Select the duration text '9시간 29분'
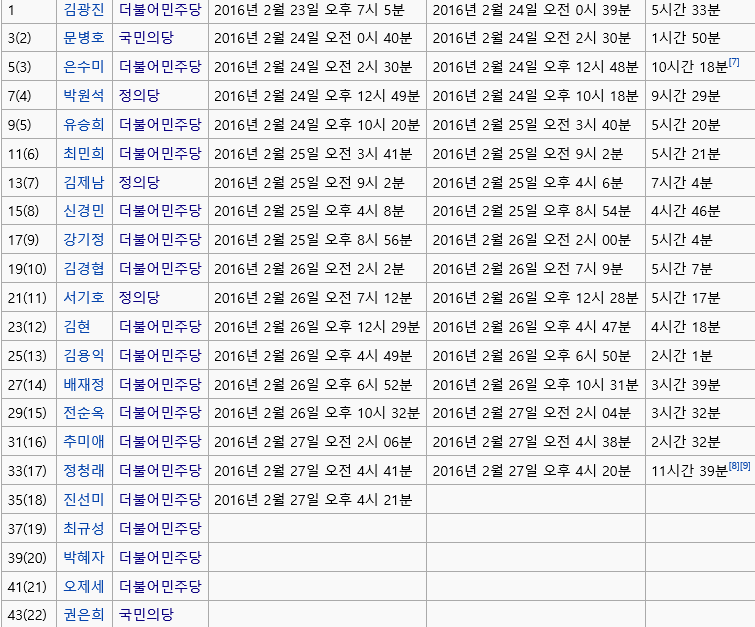 tap(686, 95)
